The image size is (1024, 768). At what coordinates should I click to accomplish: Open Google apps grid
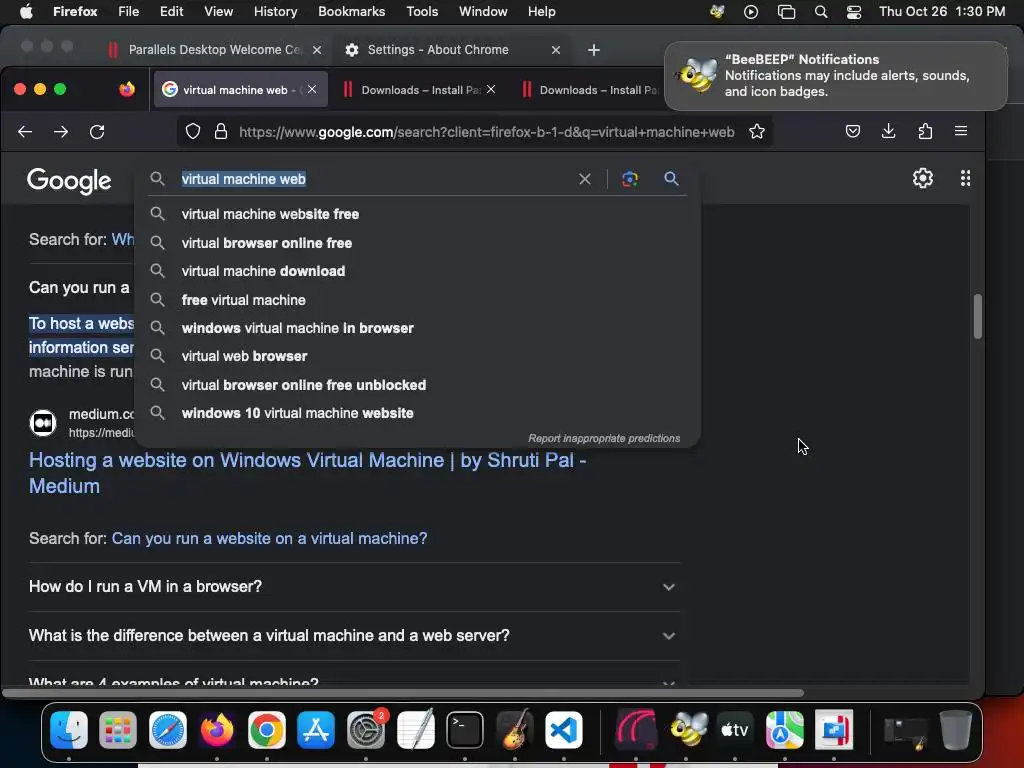tap(965, 178)
